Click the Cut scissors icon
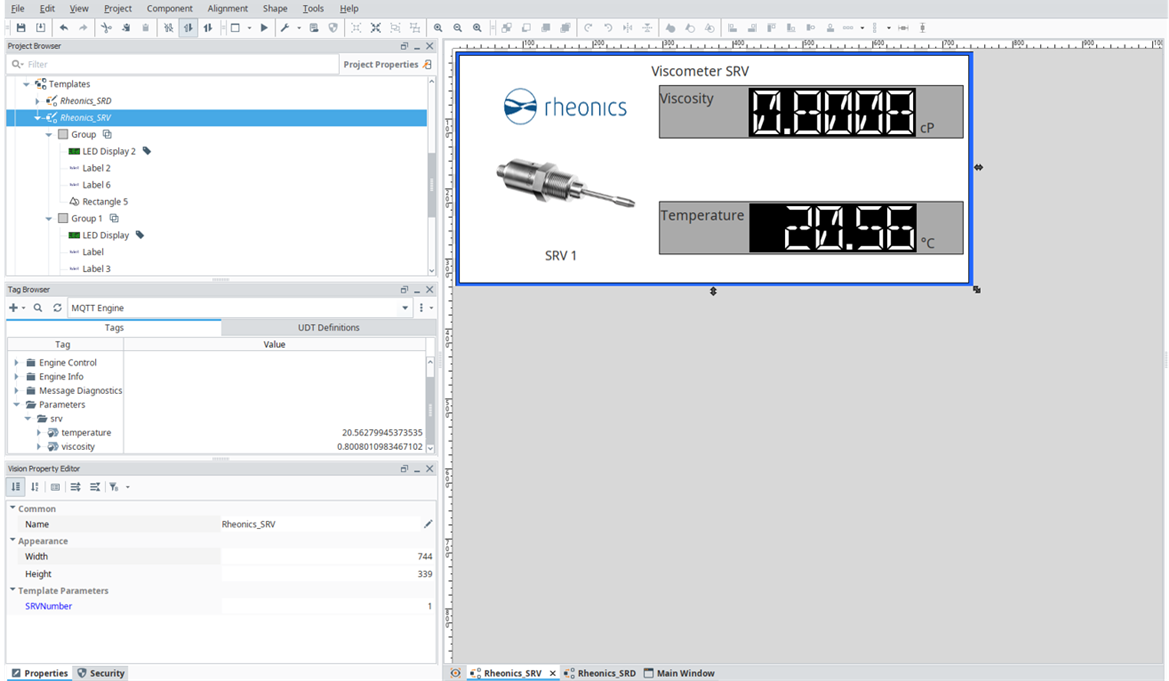 point(107,28)
